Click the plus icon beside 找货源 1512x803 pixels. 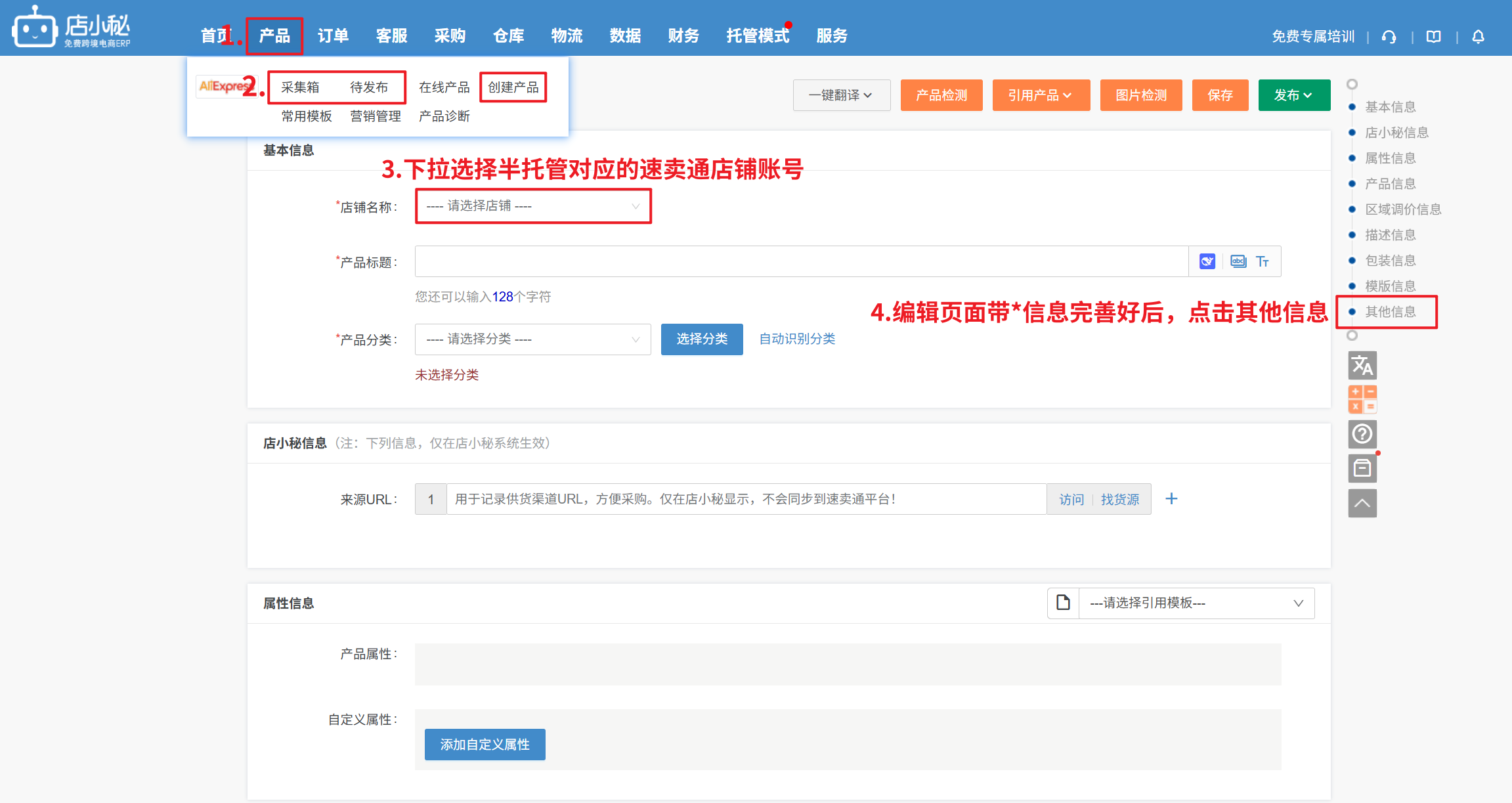(x=1171, y=499)
